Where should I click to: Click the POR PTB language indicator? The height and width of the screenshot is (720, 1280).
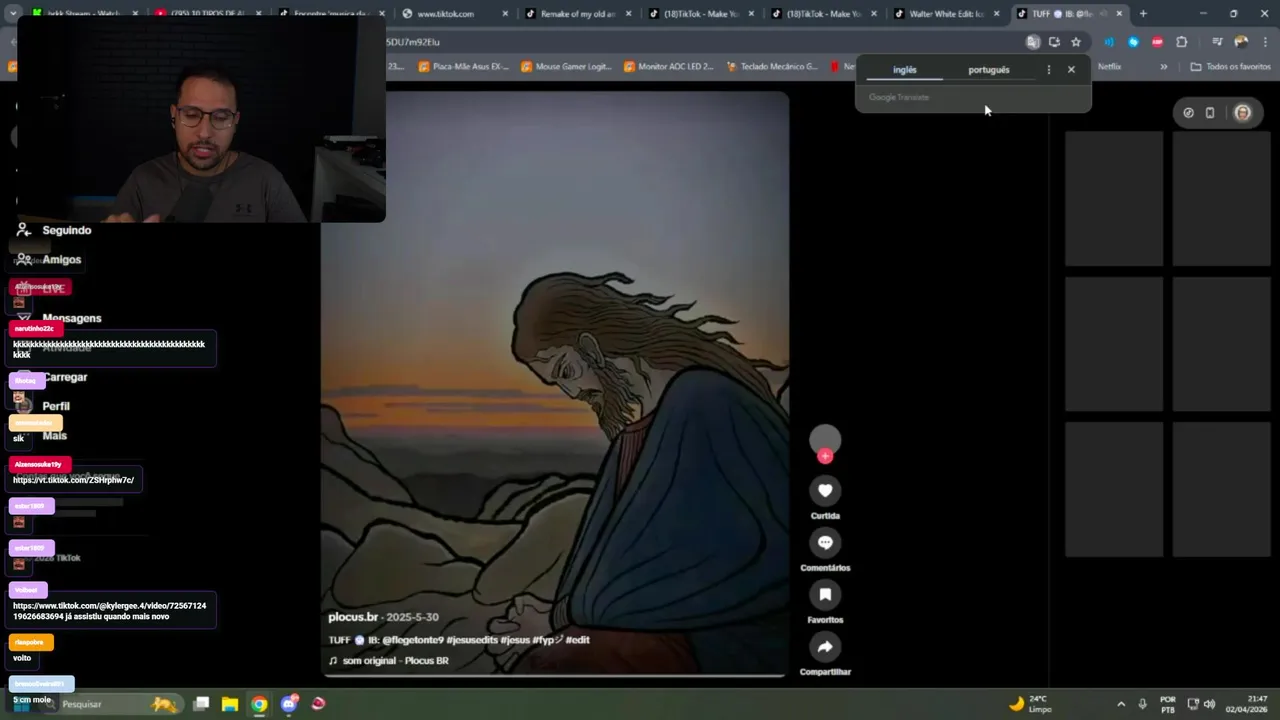coord(1168,704)
